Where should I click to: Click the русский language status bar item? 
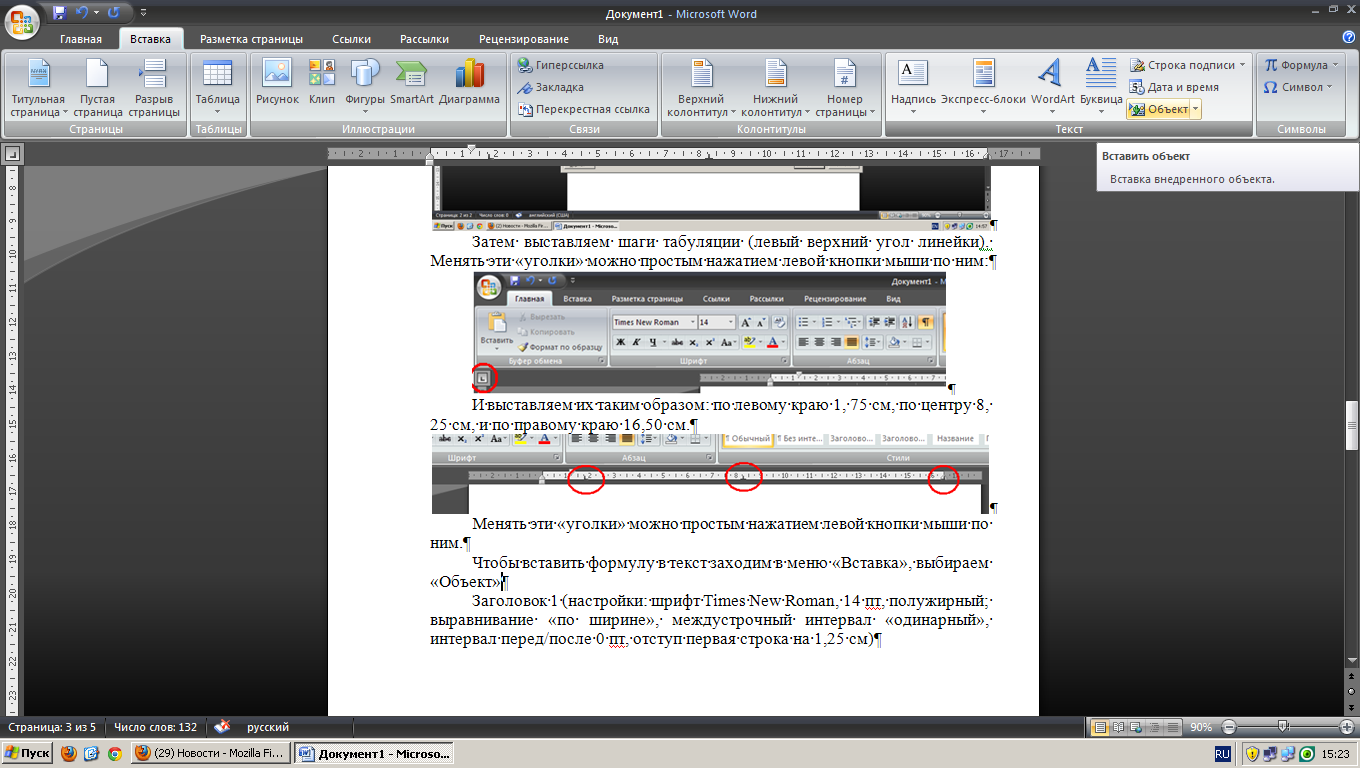click(x=268, y=727)
